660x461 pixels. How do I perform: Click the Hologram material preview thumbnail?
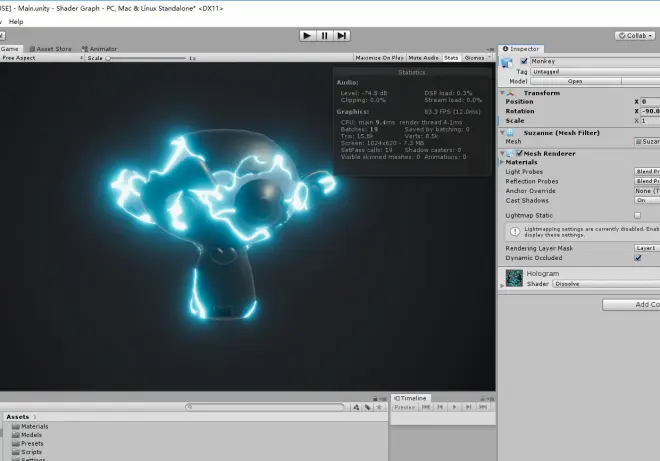[x=514, y=278]
